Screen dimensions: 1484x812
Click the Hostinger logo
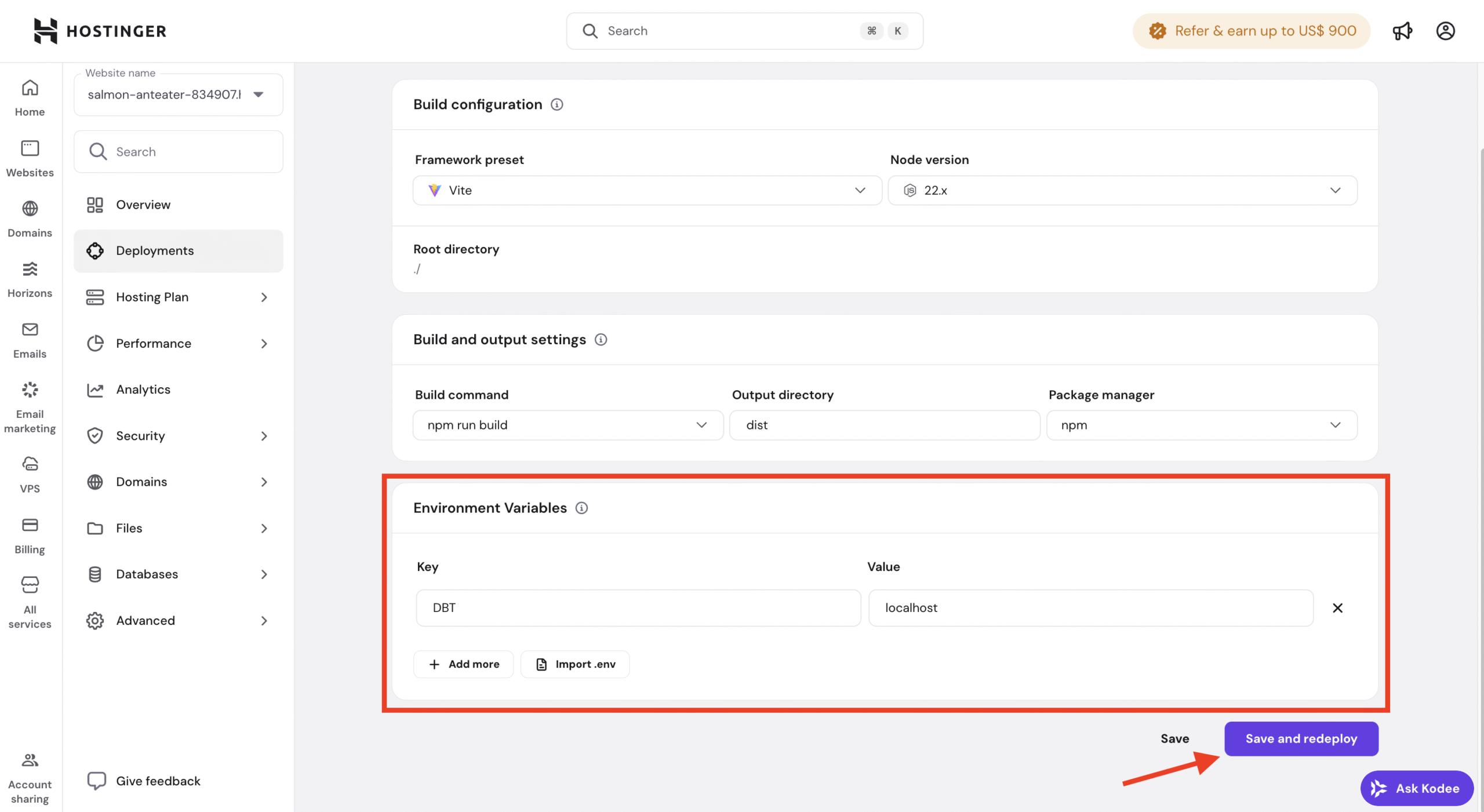[100, 31]
